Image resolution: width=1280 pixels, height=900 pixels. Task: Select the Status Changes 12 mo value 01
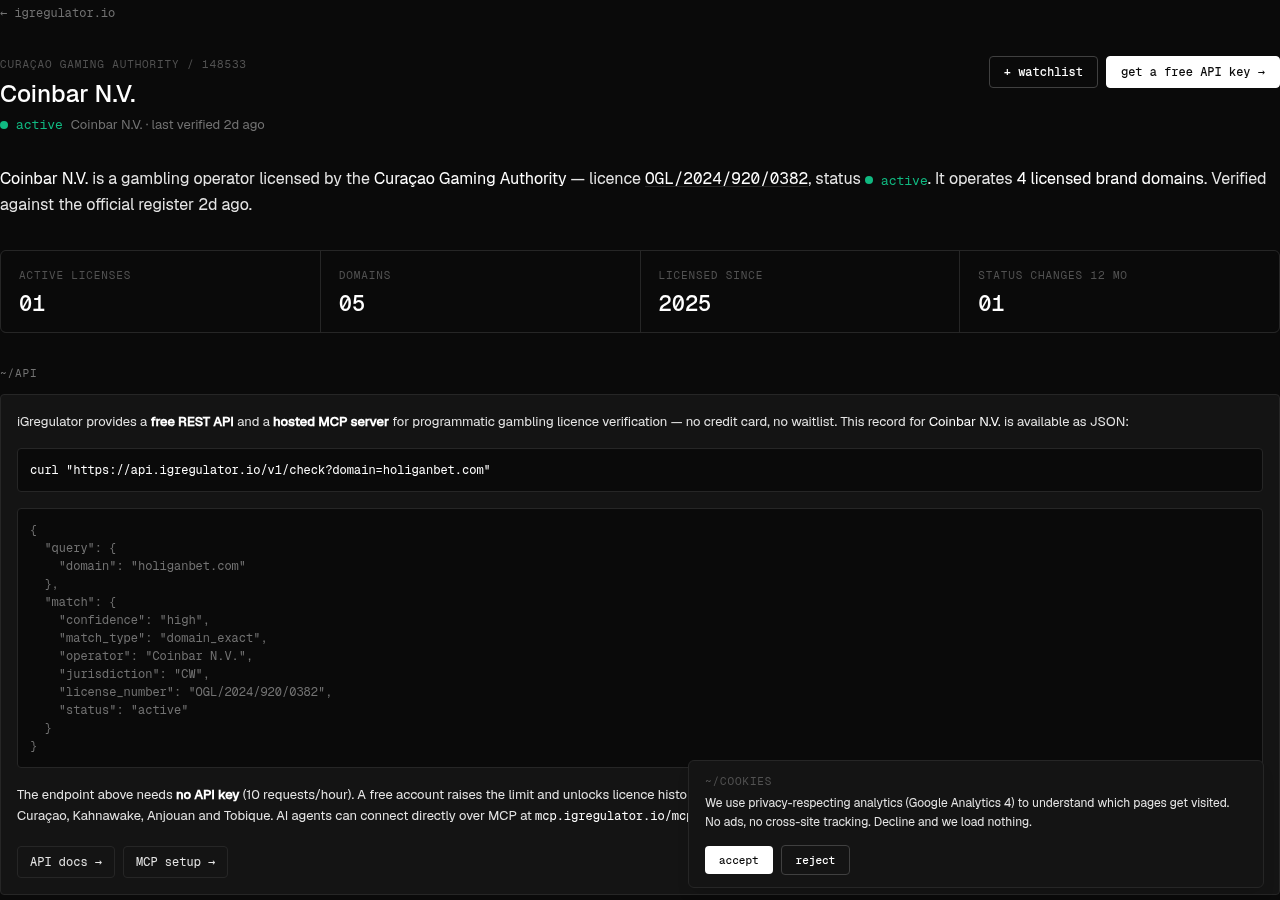tap(991, 303)
